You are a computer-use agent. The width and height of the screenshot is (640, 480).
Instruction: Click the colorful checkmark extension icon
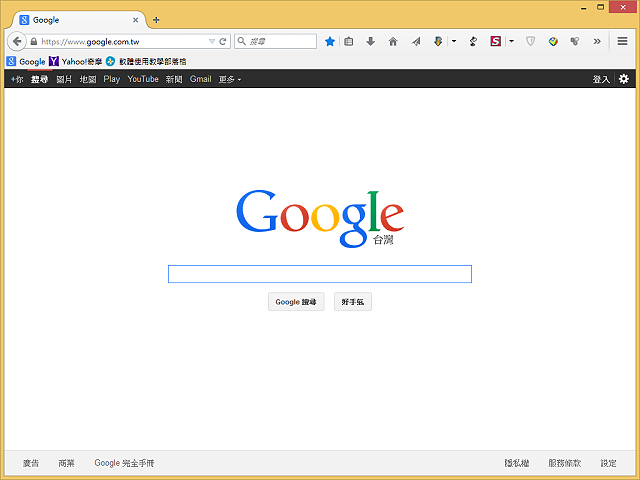pos(553,41)
